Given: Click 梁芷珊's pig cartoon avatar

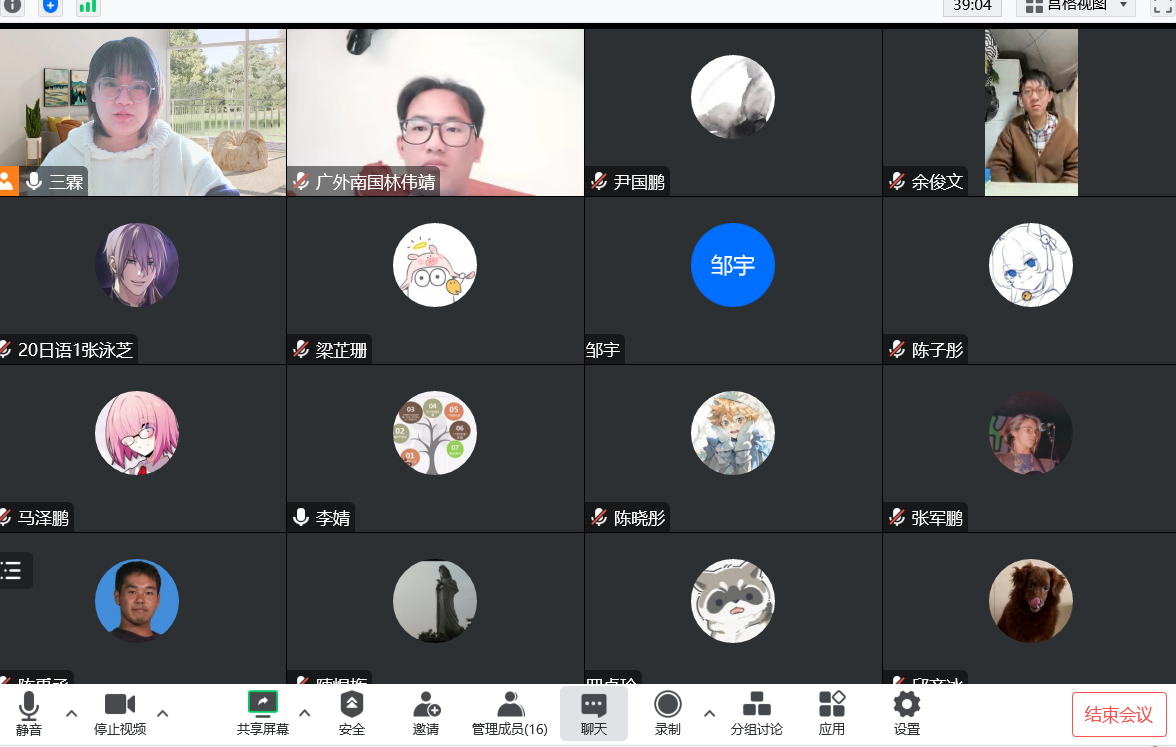Looking at the screenshot, I should pos(435,265).
